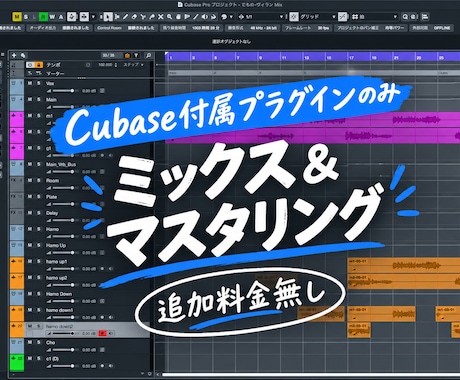The width and height of the screenshot is (460, 380).
Task: Click the Add Track plus icon
Action: 14,55
